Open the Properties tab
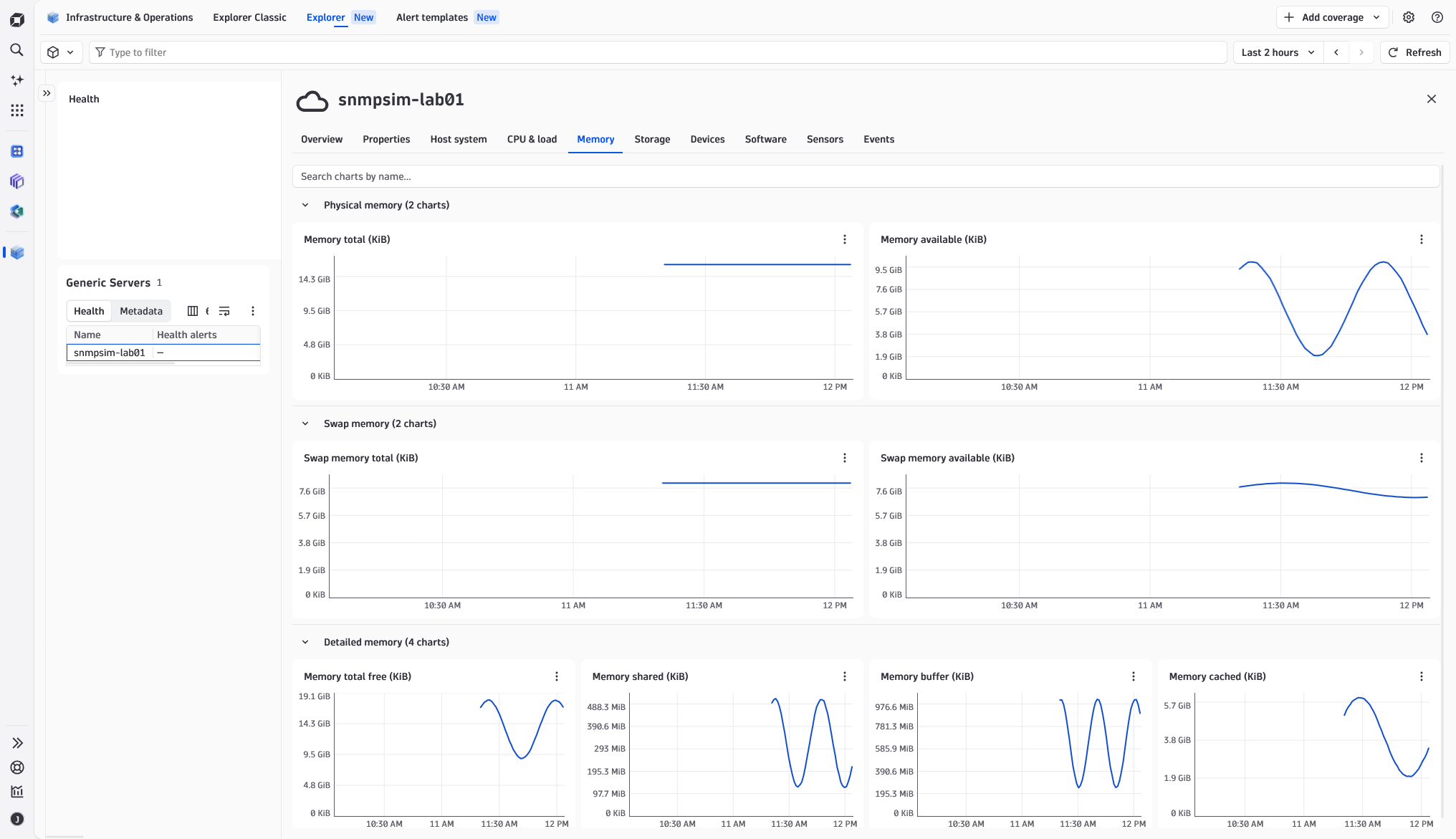The height and width of the screenshot is (839, 1456). [386, 139]
